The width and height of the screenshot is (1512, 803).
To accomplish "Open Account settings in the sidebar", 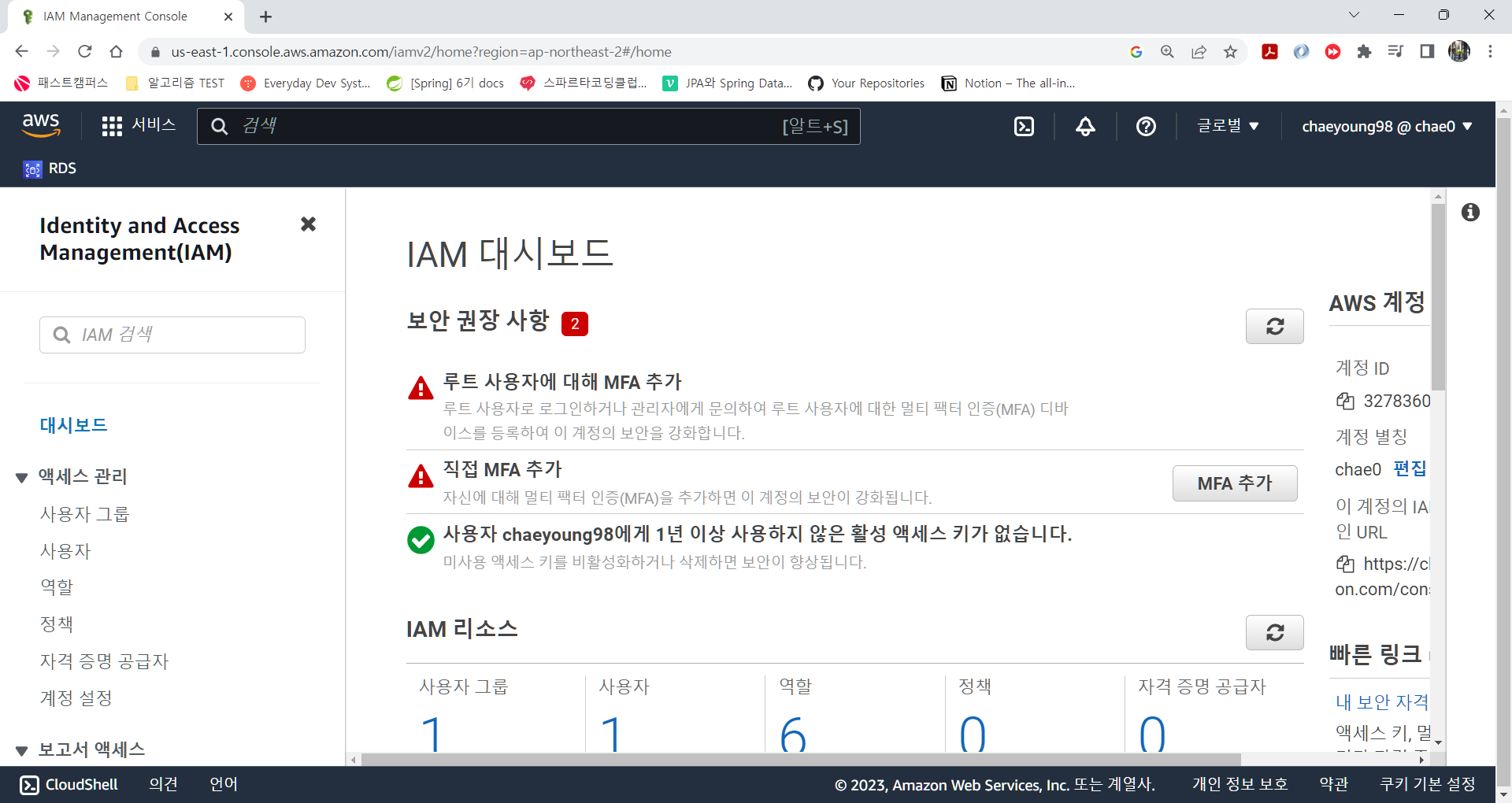I will click(76, 698).
